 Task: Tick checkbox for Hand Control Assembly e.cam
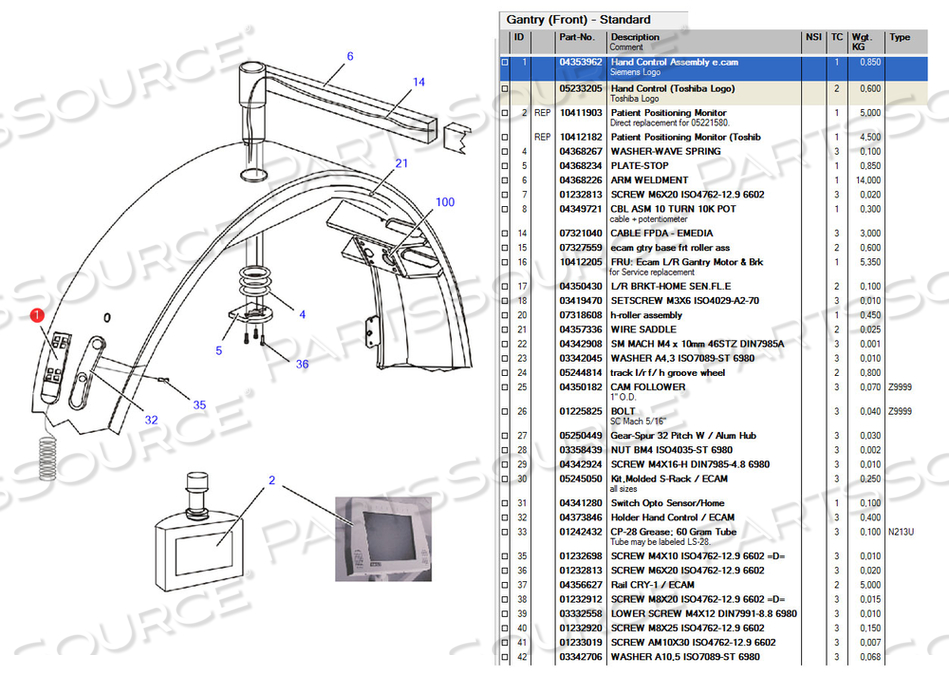505,62
